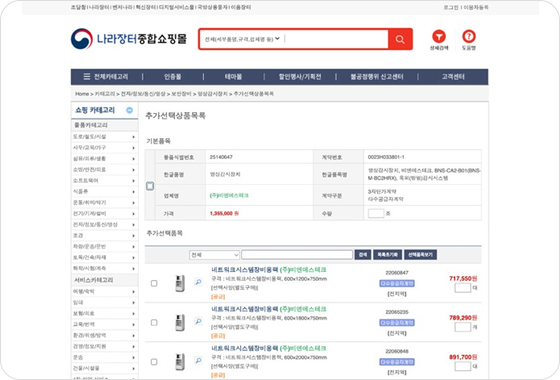560x380 pixels.
Task: Click quantity field under 789,290원
Action: (x=463, y=327)
